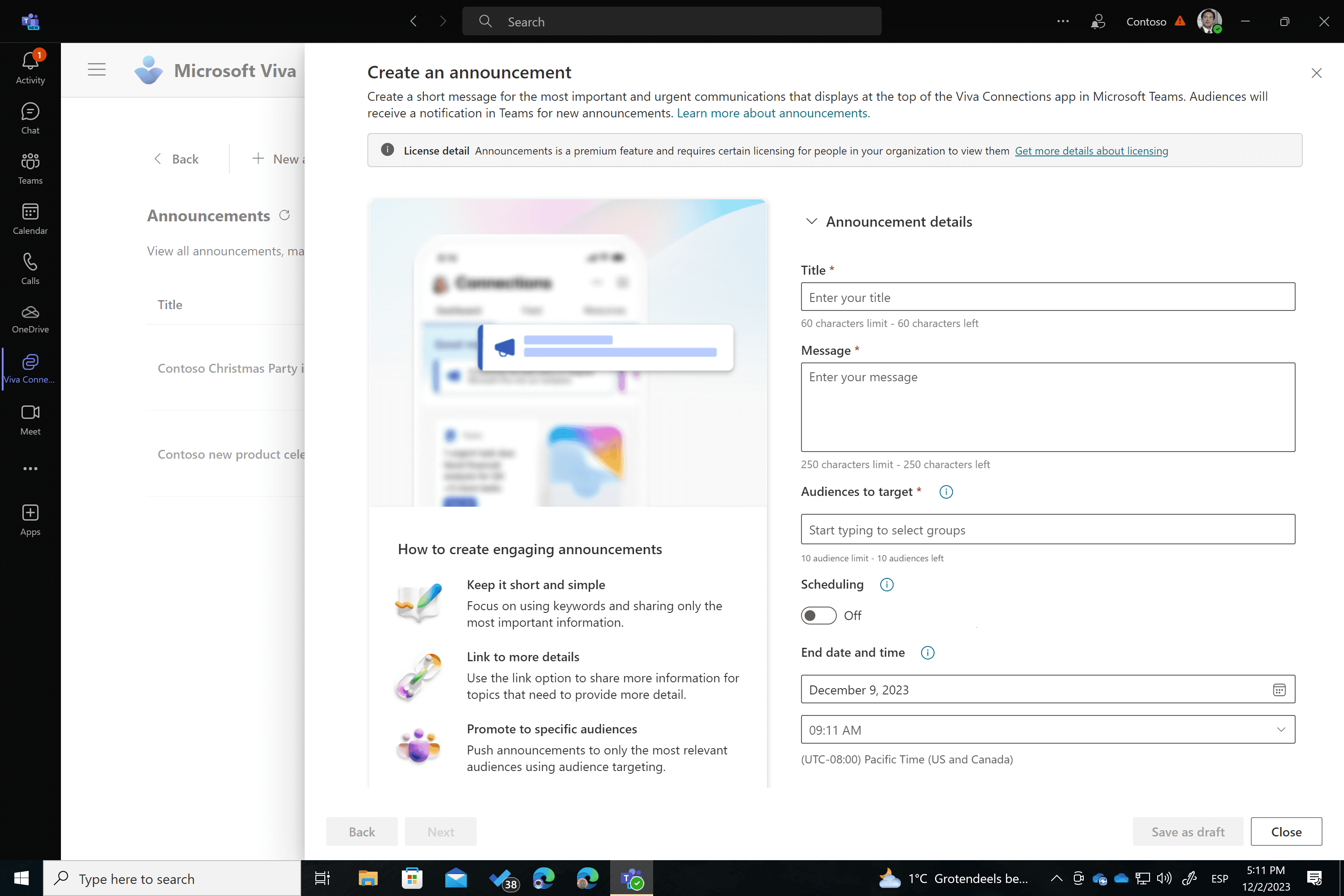Click the announcement Title field

(x=1047, y=297)
